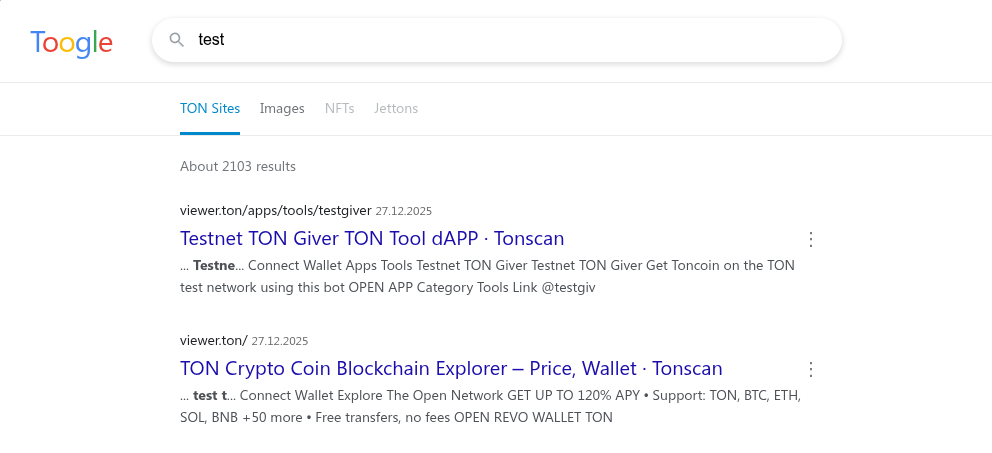
Task: Click the viewer.ton/ URL of second result
Action: 213,340
